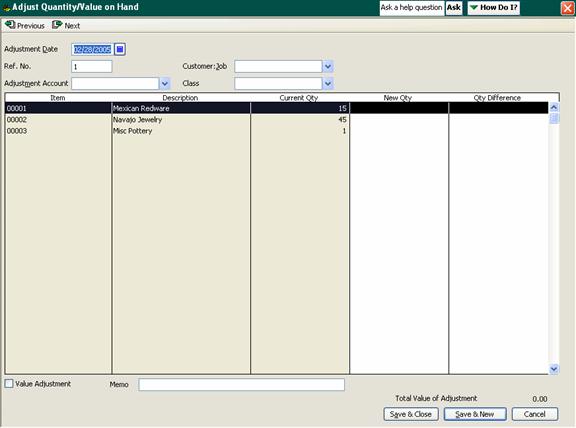Cancel the inventory adjustment
Screen dimensions: 576x428
pos(534,414)
